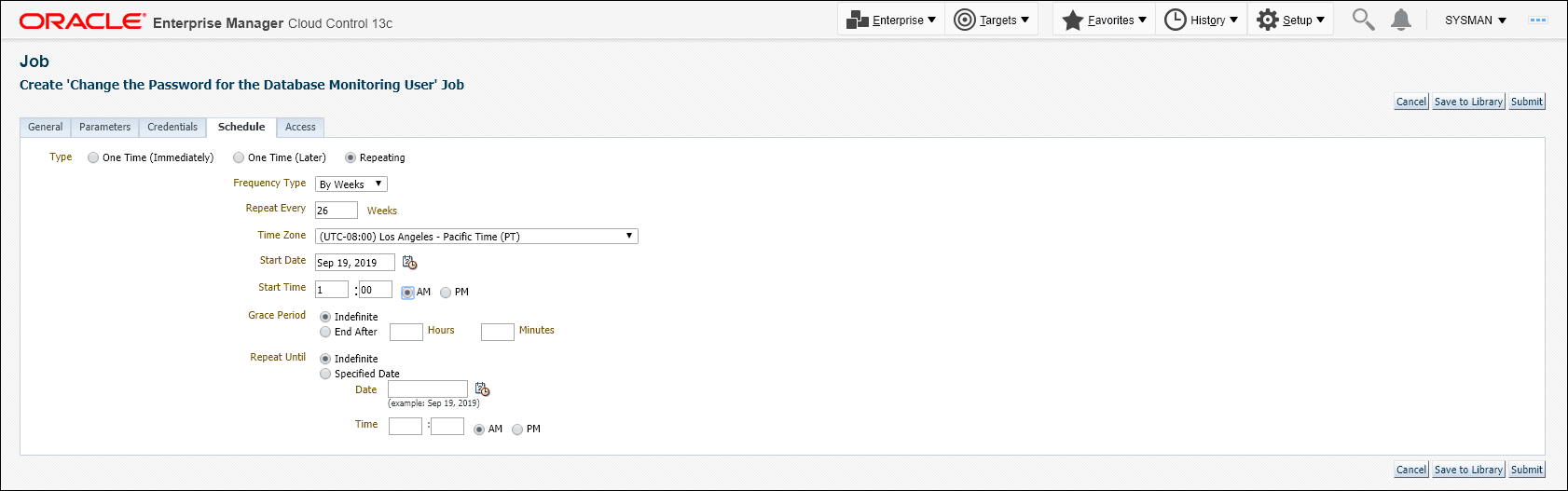
Task: Open the Repeat Until Date calendar icon
Action: pos(482,389)
